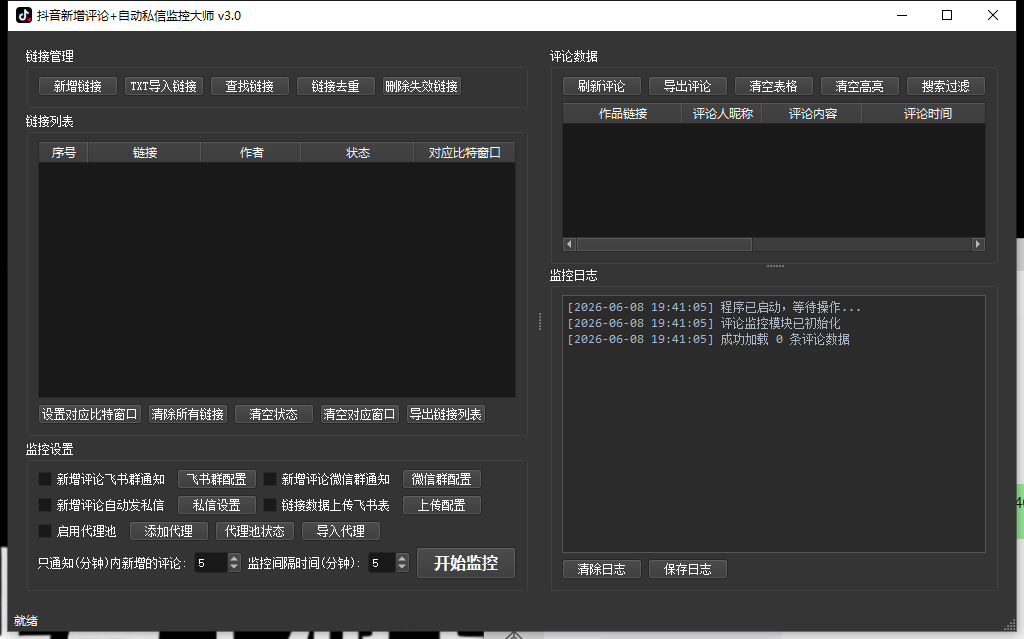The image size is (1024, 639).
Task: Click the log line 成功加载 0 条评论数据
Action: (x=709, y=340)
